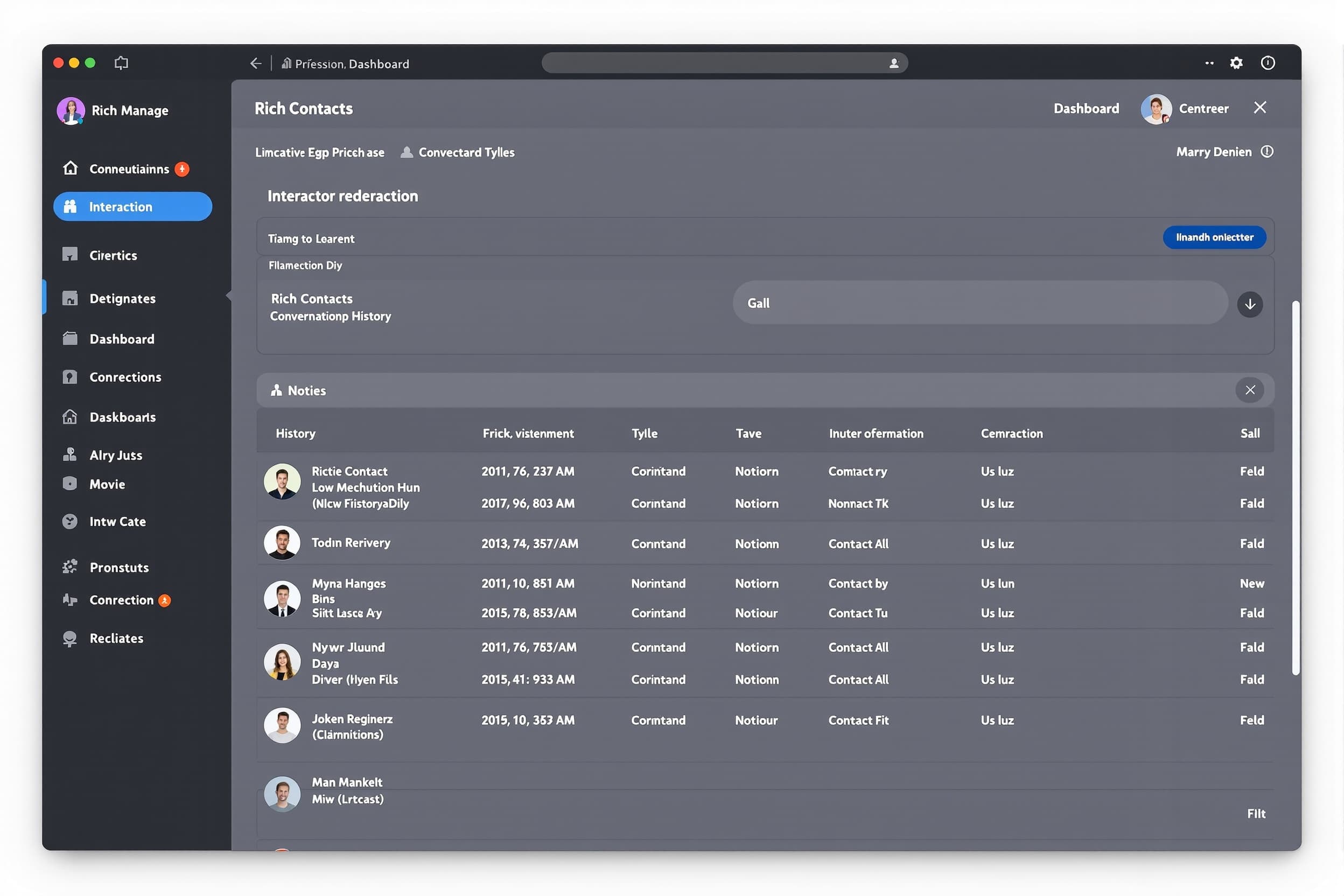Click the top search bar field
Viewport: 1344px width, 896px height.
[x=725, y=63]
